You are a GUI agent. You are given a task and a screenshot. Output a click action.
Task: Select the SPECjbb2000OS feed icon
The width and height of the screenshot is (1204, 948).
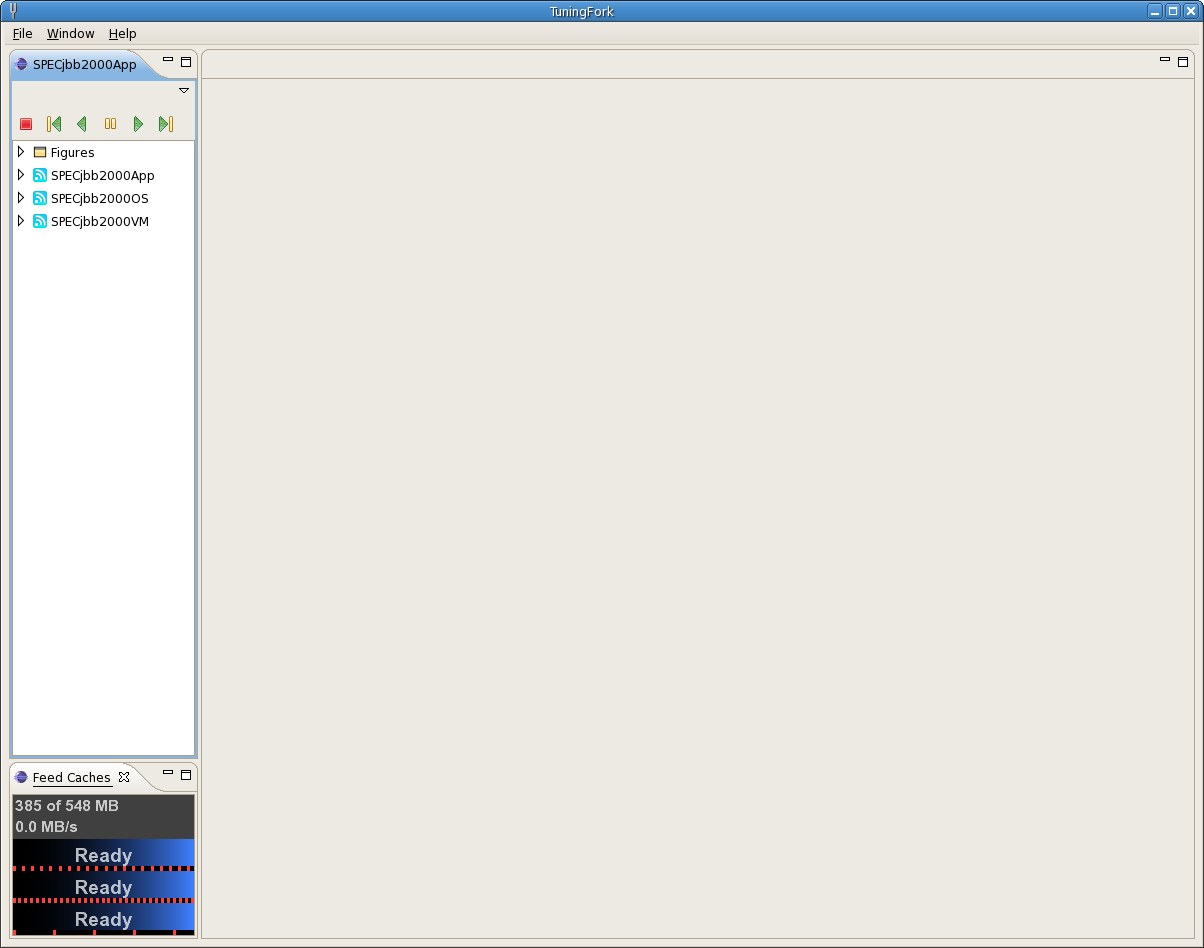[x=40, y=198]
